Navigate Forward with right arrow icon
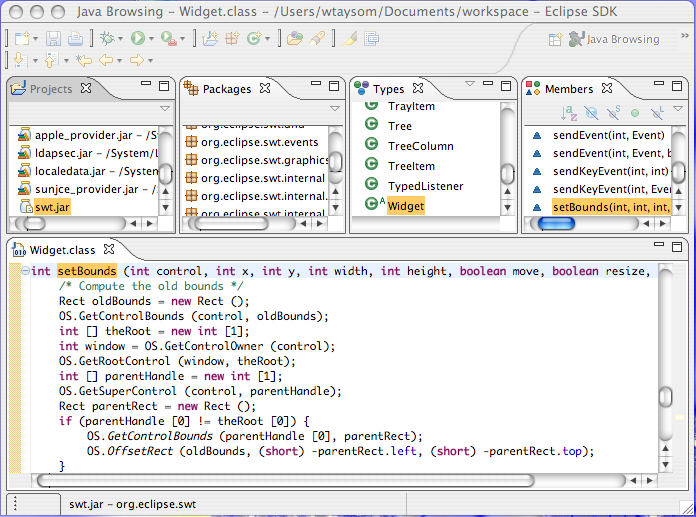This screenshot has width=696, height=517. [137, 60]
